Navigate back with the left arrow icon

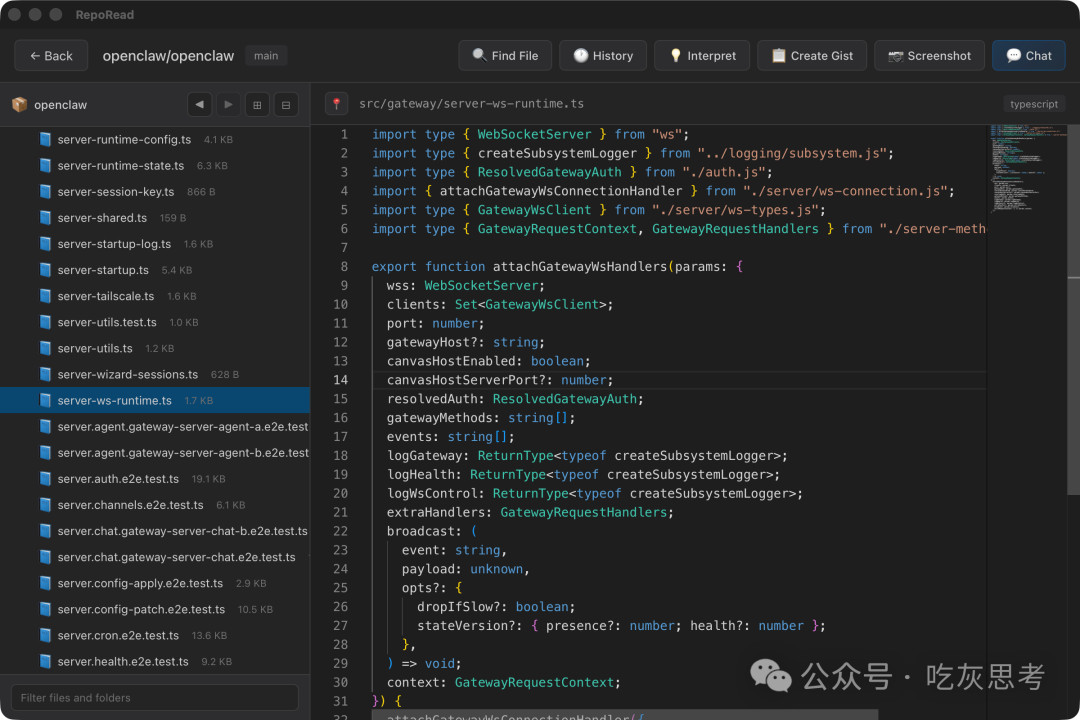click(x=200, y=105)
